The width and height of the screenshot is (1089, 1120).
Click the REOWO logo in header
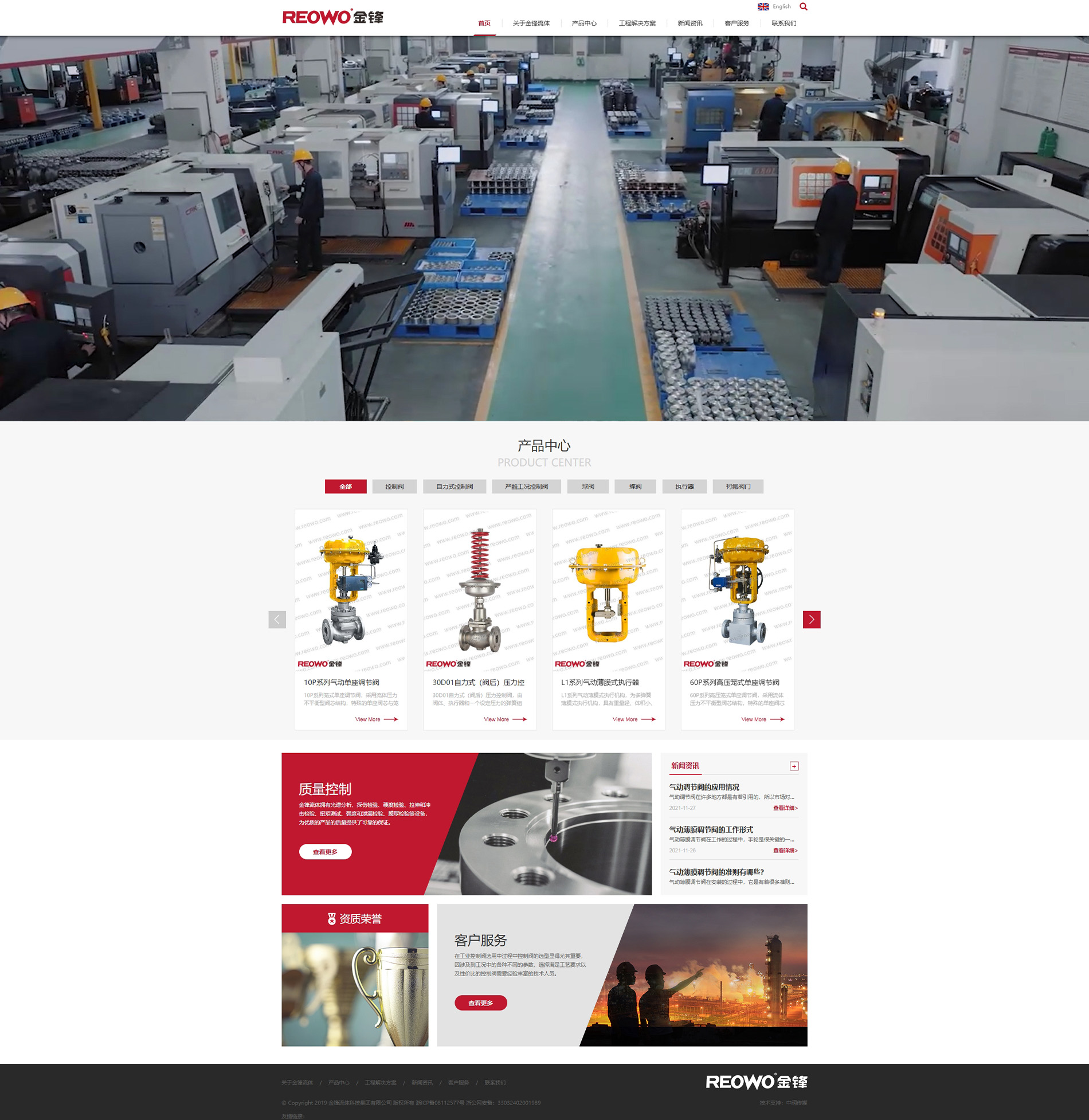coord(333,17)
